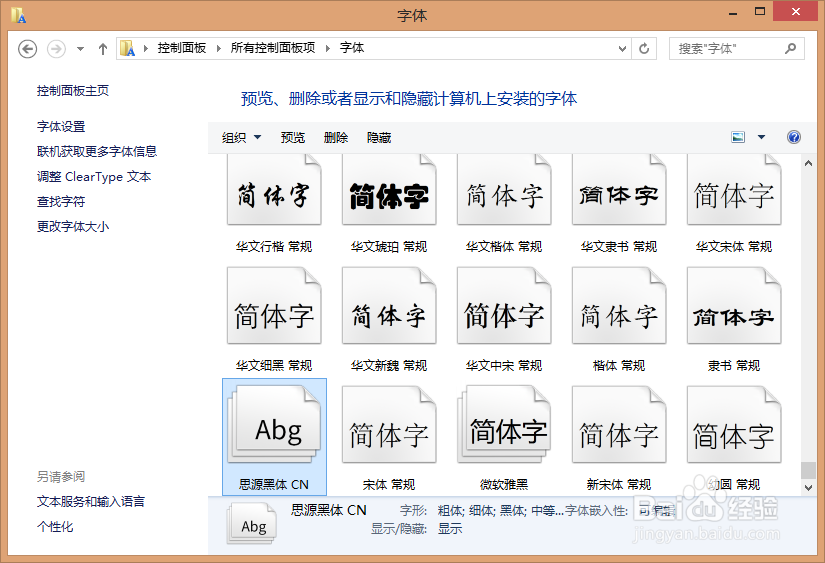
Task: Select the 幼圆 常规 font icon
Action: [x=734, y=425]
